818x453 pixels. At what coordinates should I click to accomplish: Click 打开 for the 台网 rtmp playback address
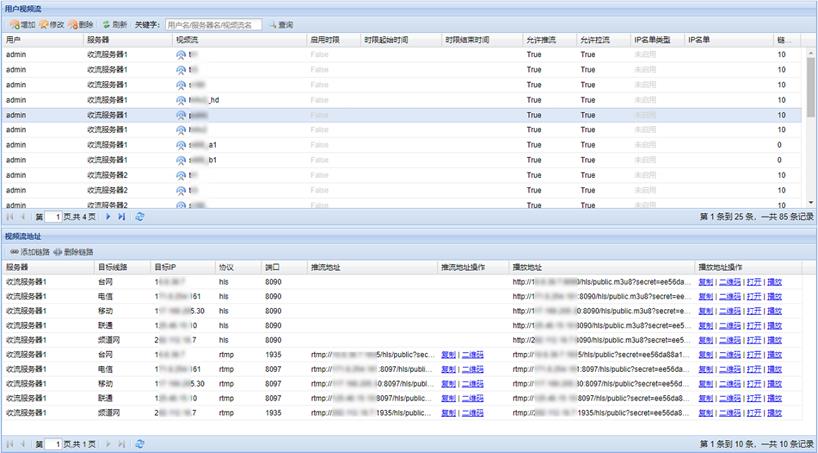point(753,355)
